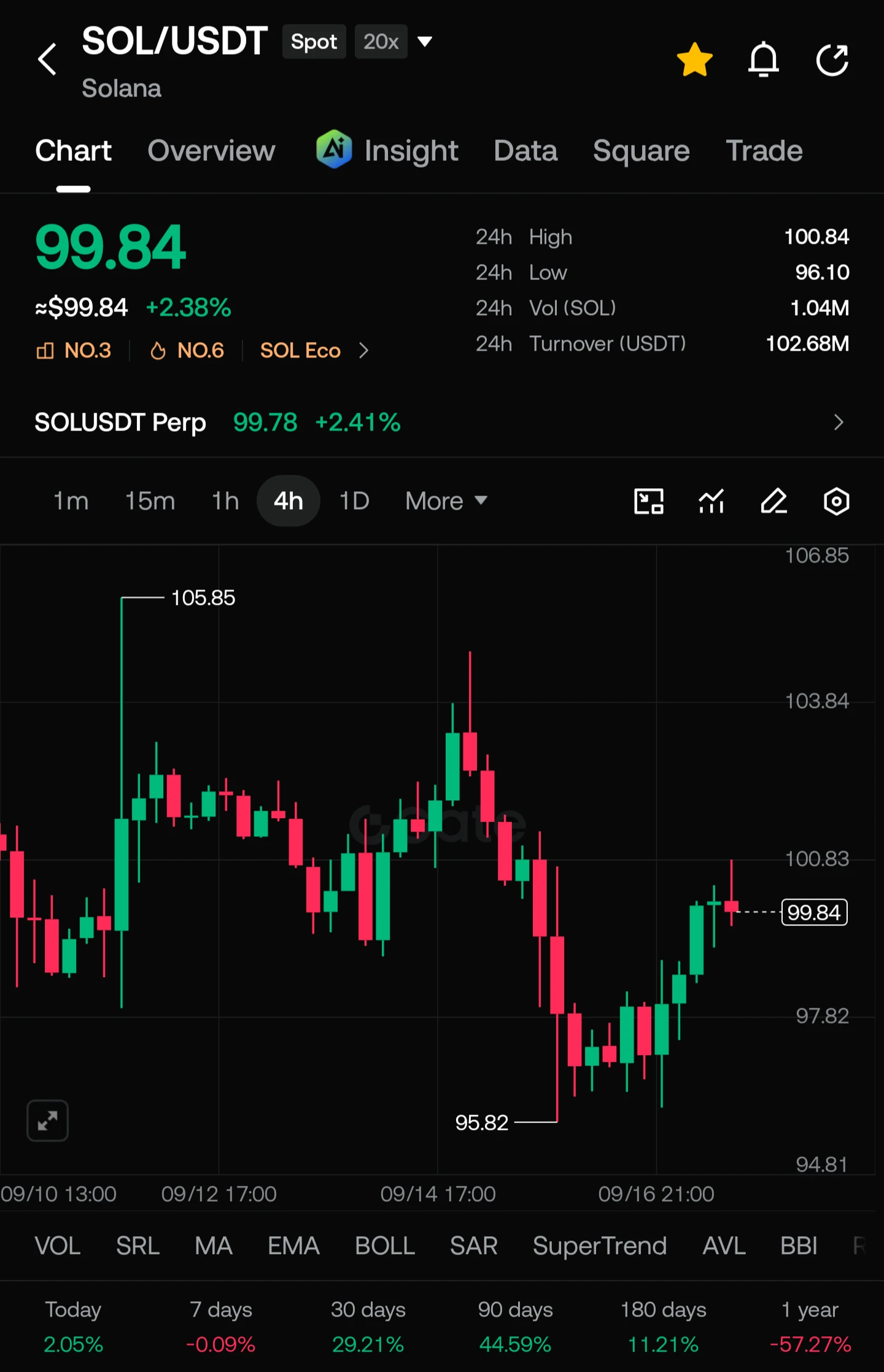Tap the Today 2.05% performance
Image resolution: width=884 pixels, height=1372 pixels.
[x=73, y=1327]
